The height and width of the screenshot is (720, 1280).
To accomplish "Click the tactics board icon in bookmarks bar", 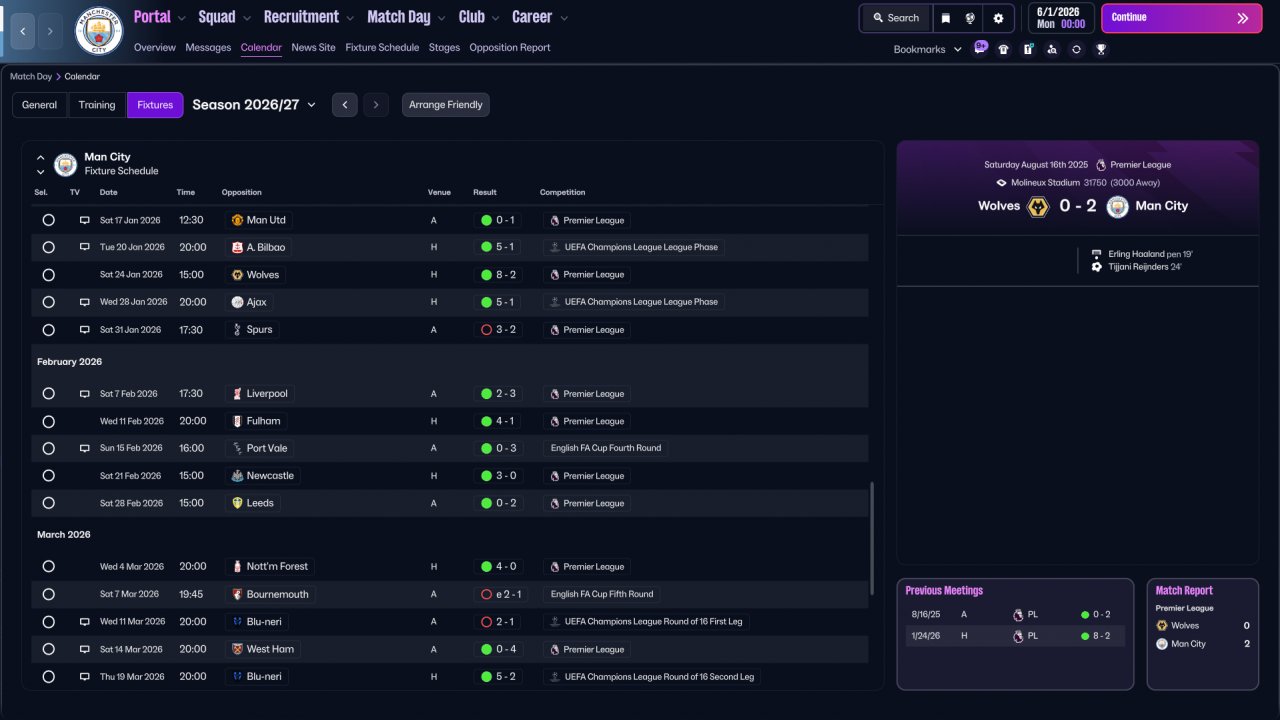I will pos(1028,49).
